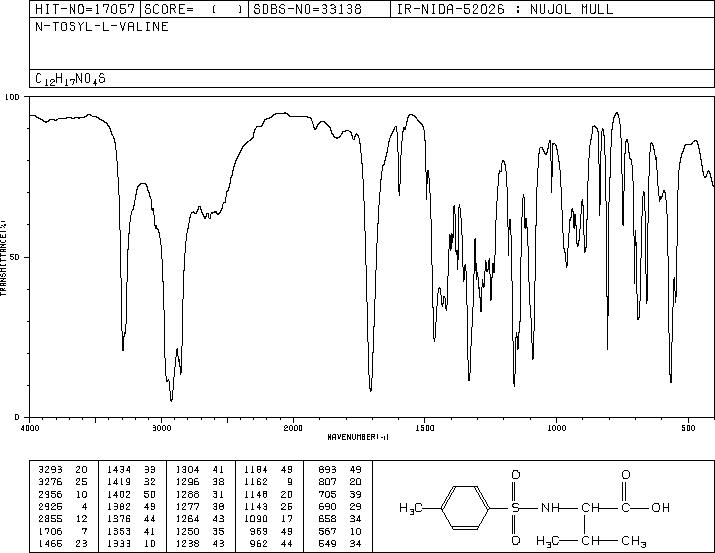Screen dimensions: 715x553
Task: Click the SCORE= header field
Action: [194, 9]
